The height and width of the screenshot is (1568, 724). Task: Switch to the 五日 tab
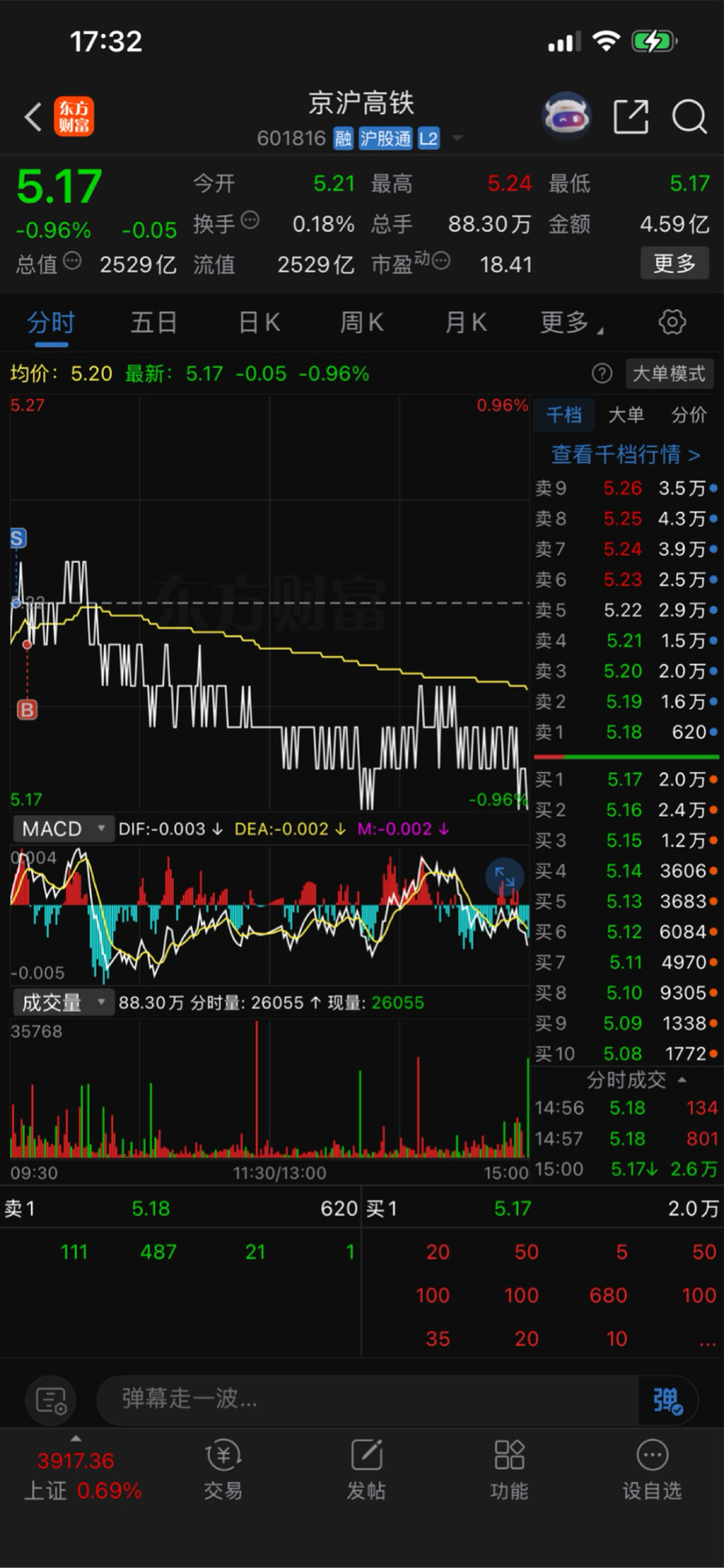[154, 322]
